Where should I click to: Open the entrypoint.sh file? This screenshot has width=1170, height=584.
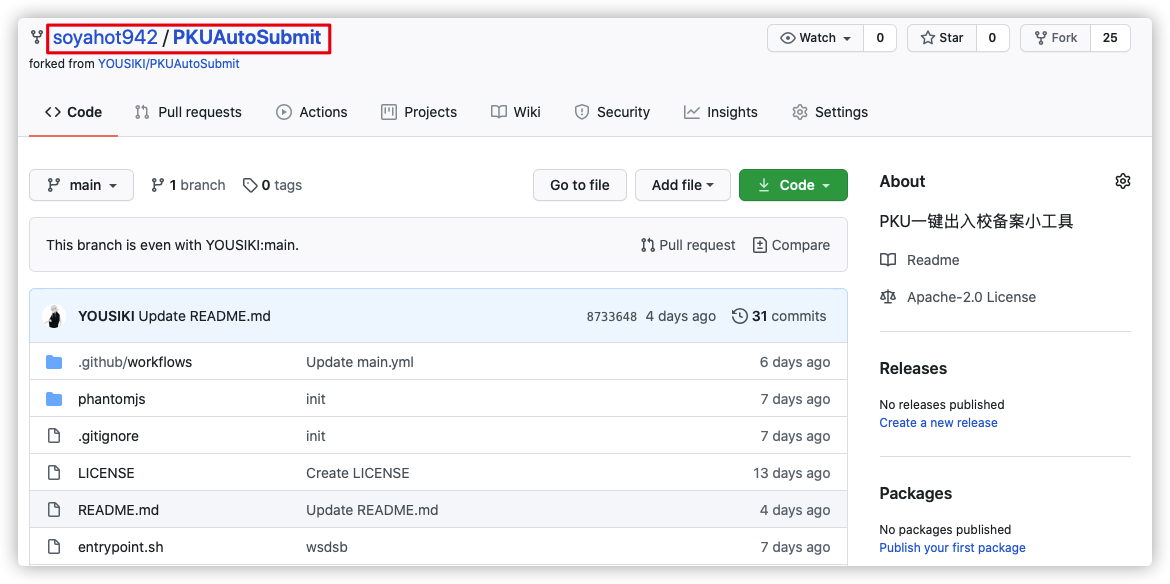(121, 547)
